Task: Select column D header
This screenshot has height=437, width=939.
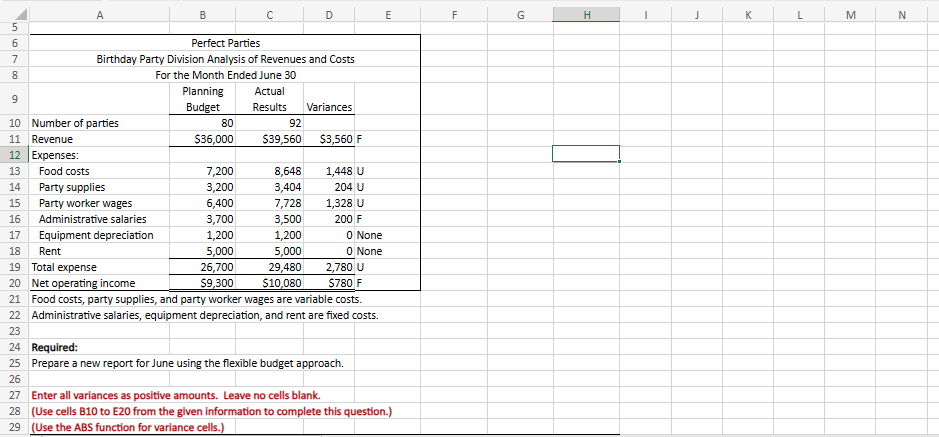Action: pos(329,14)
